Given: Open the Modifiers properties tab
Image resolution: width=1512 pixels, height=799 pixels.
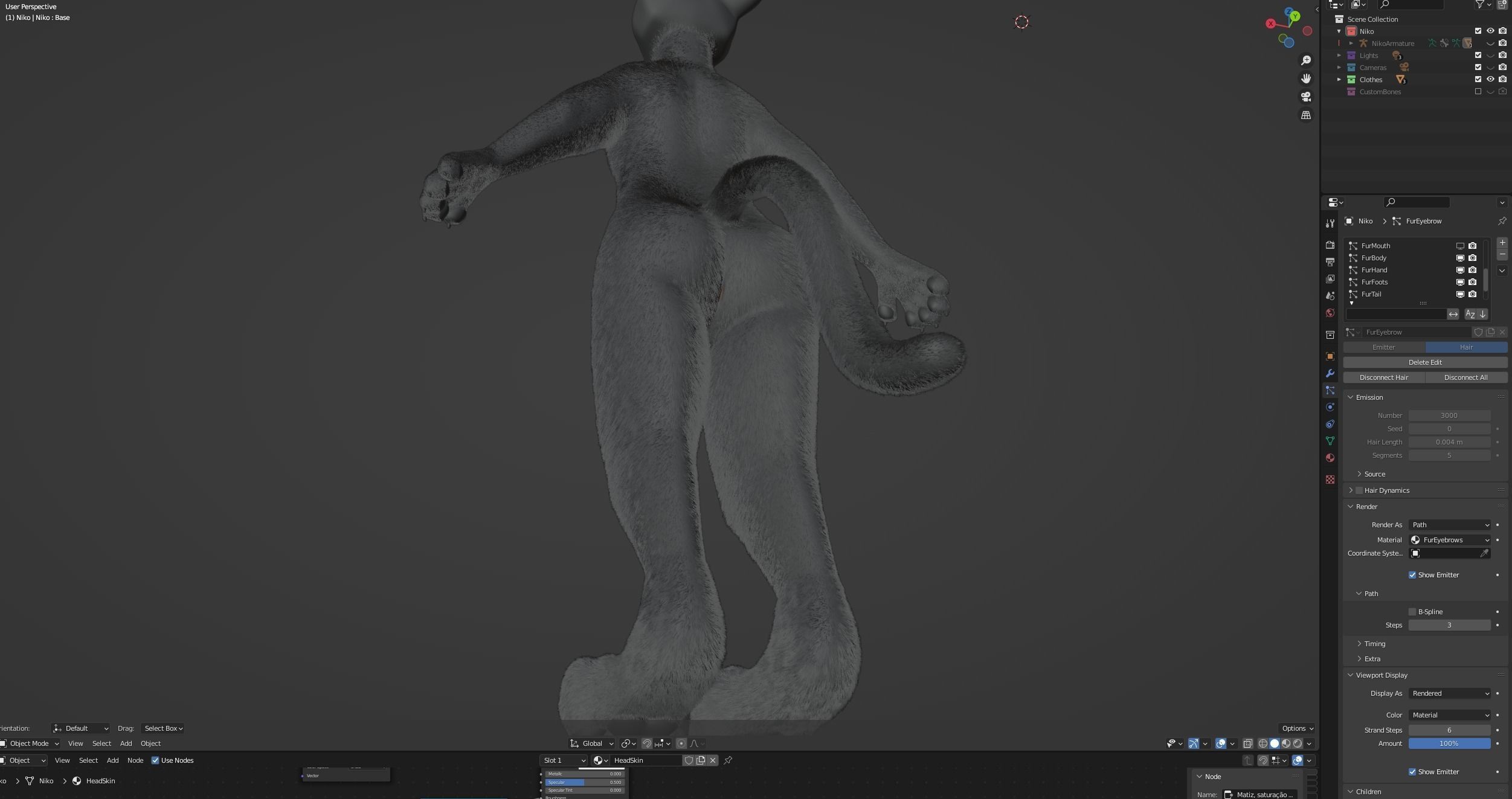Looking at the screenshot, I should click(1330, 373).
